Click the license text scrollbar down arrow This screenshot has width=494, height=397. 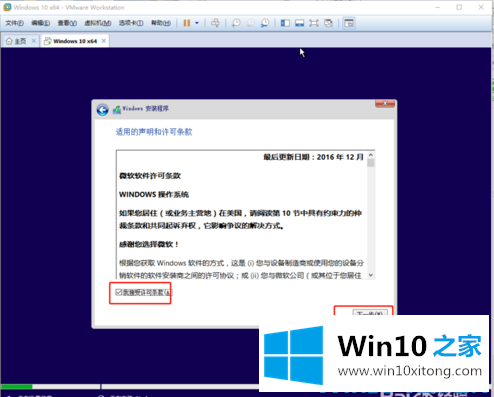(x=371, y=275)
